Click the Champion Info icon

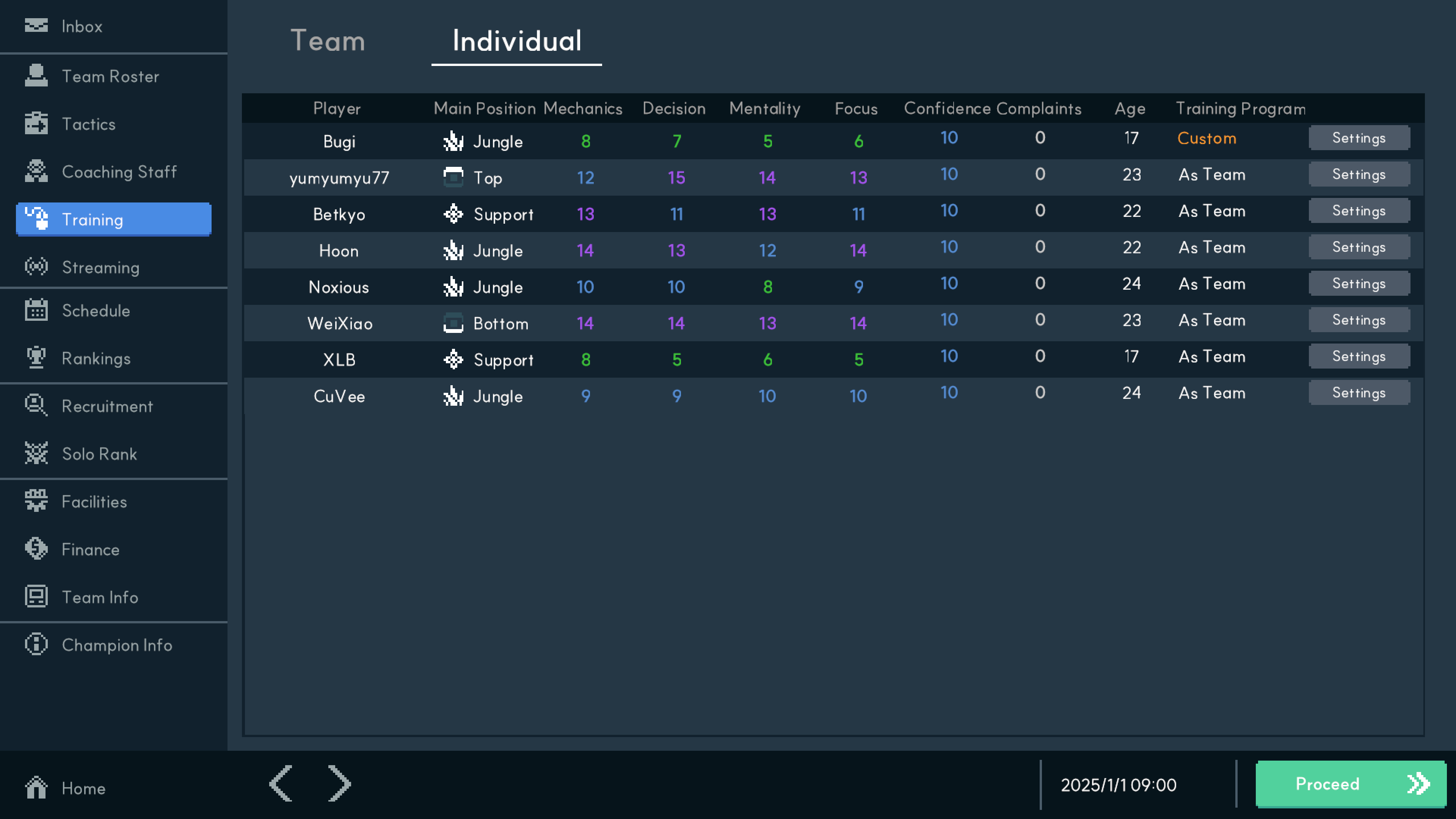click(x=36, y=644)
